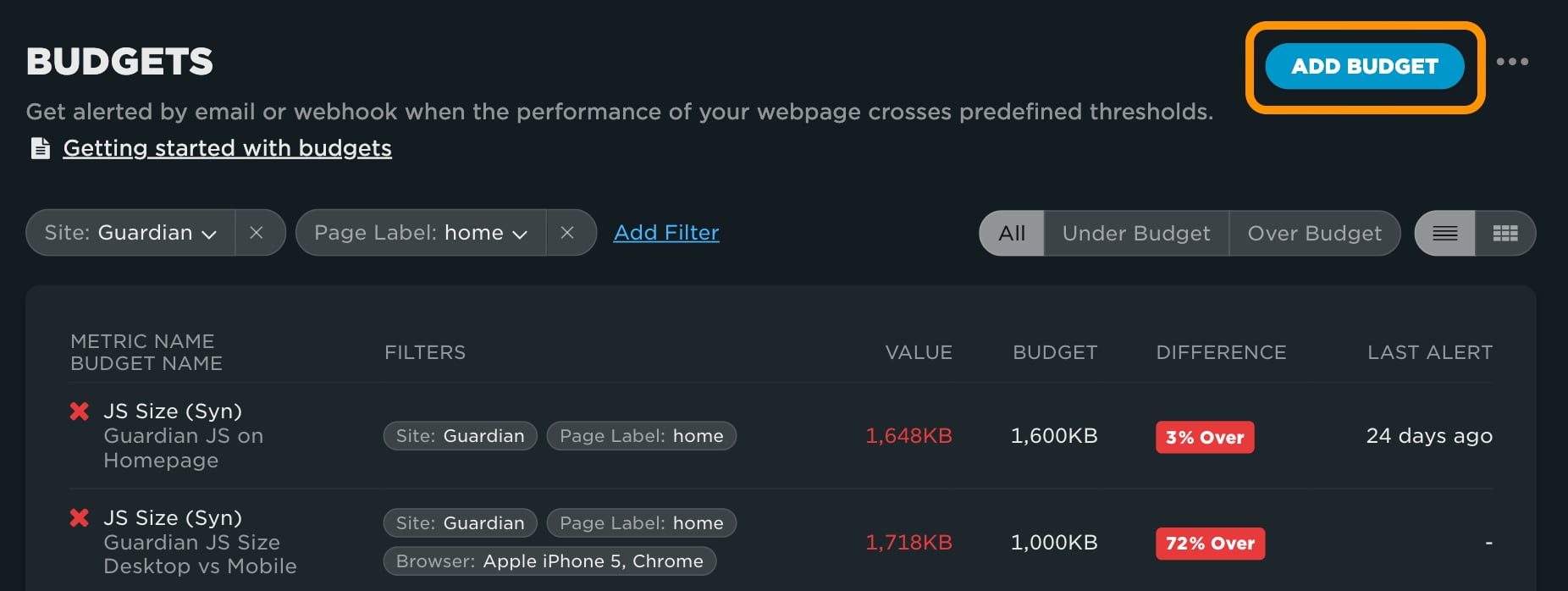Show All budgets
Viewport: 1568px width, 591px height.
pyautogui.click(x=1012, y=233)
